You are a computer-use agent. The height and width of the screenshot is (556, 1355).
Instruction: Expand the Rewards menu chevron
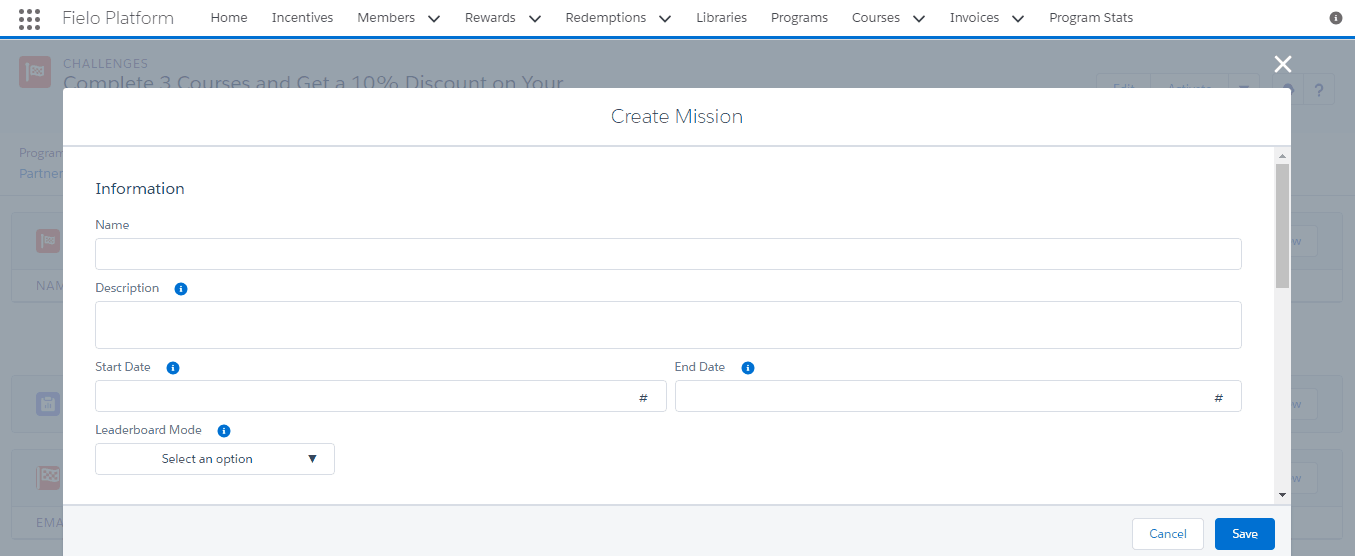pos(534,18)
